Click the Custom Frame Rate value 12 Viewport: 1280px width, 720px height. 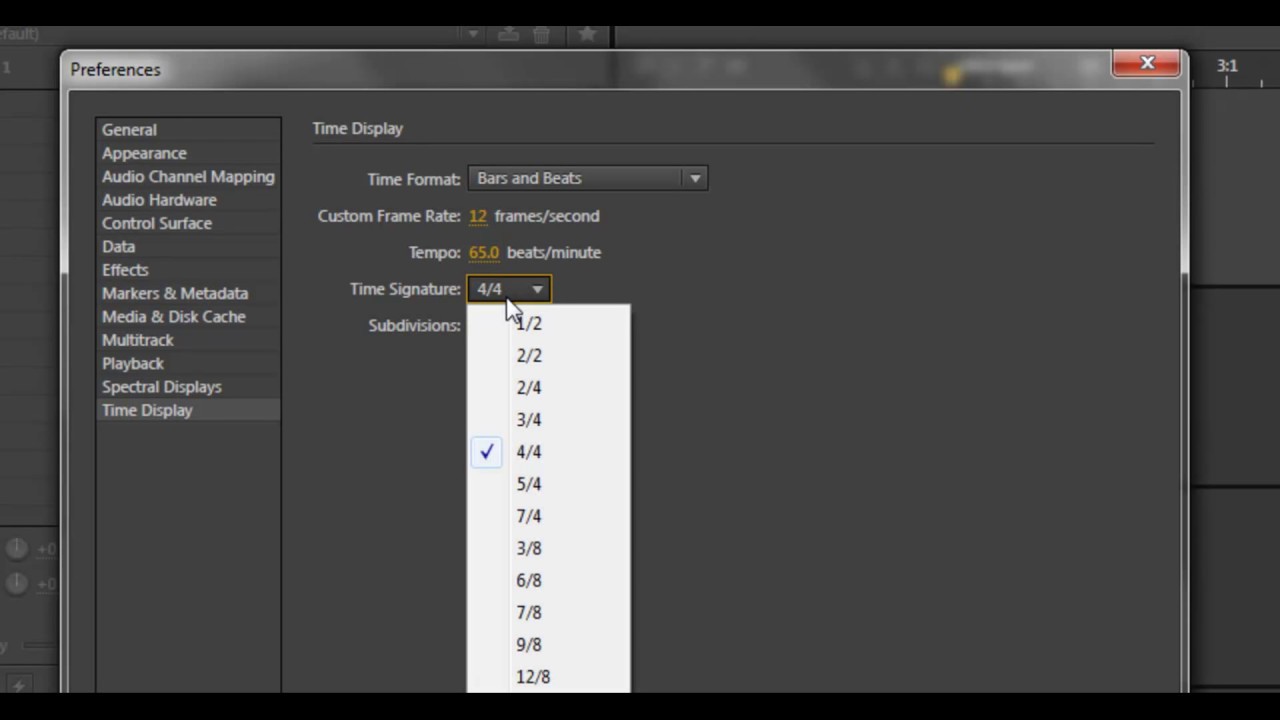tap(478, 216)
